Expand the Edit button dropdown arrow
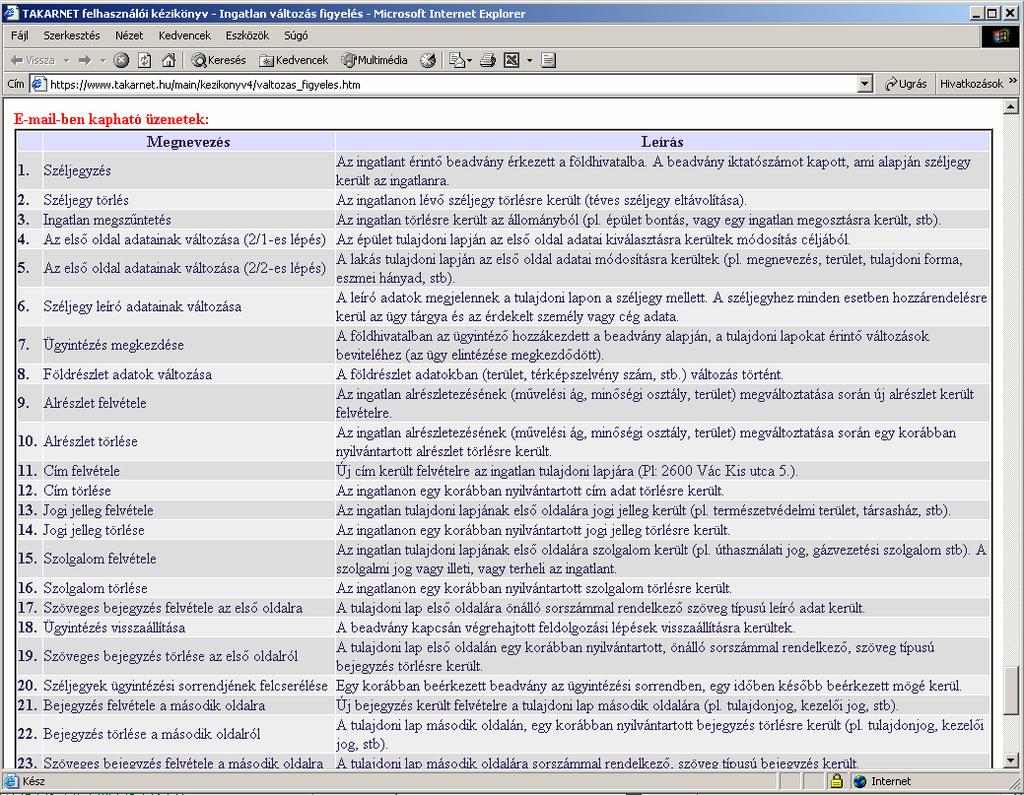1024x795 pixels. (x=529, y=61)
